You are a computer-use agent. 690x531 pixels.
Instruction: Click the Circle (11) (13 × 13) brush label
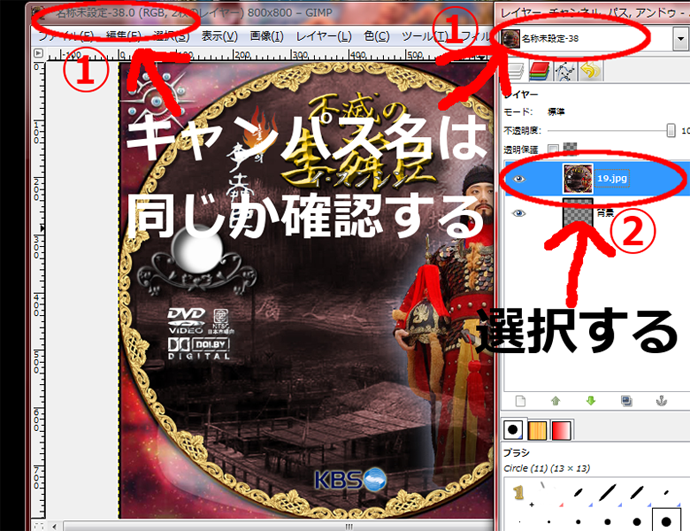pos(547,469)
